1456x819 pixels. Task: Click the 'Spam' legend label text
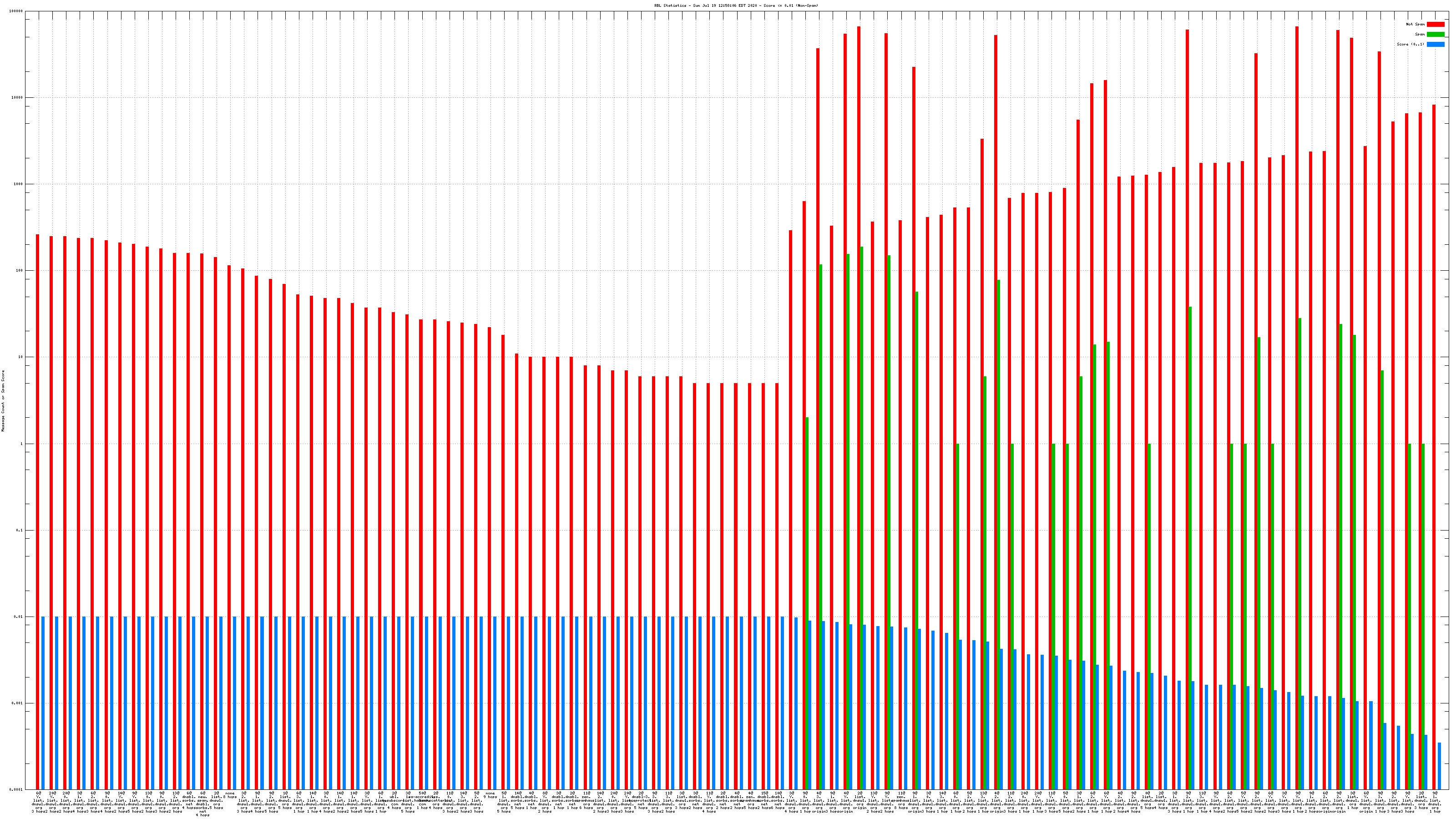(1419, 35)
